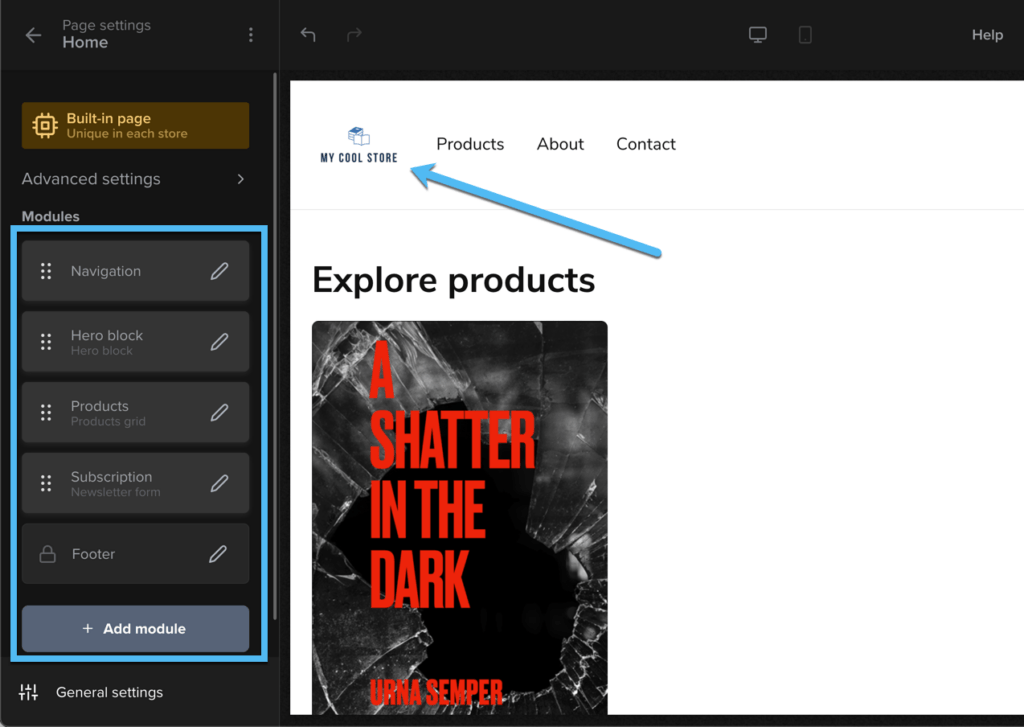Image resolution: width=1024 pixels, height=727 pixels.
Task: Undo the last change
Action: point(308,35)
